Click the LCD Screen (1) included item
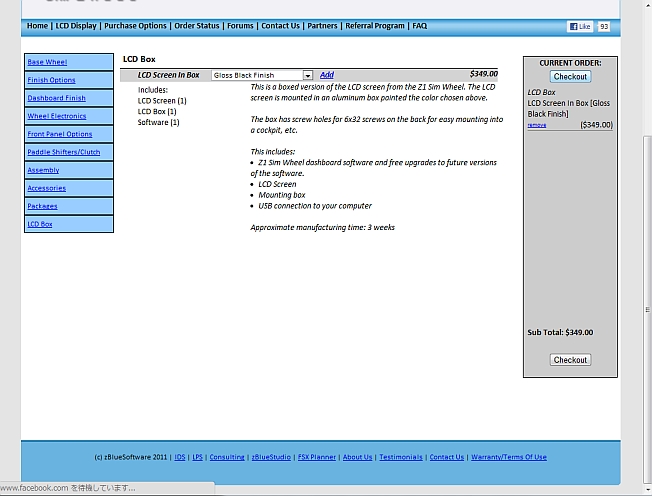The image size is (652, 496). 162,101
